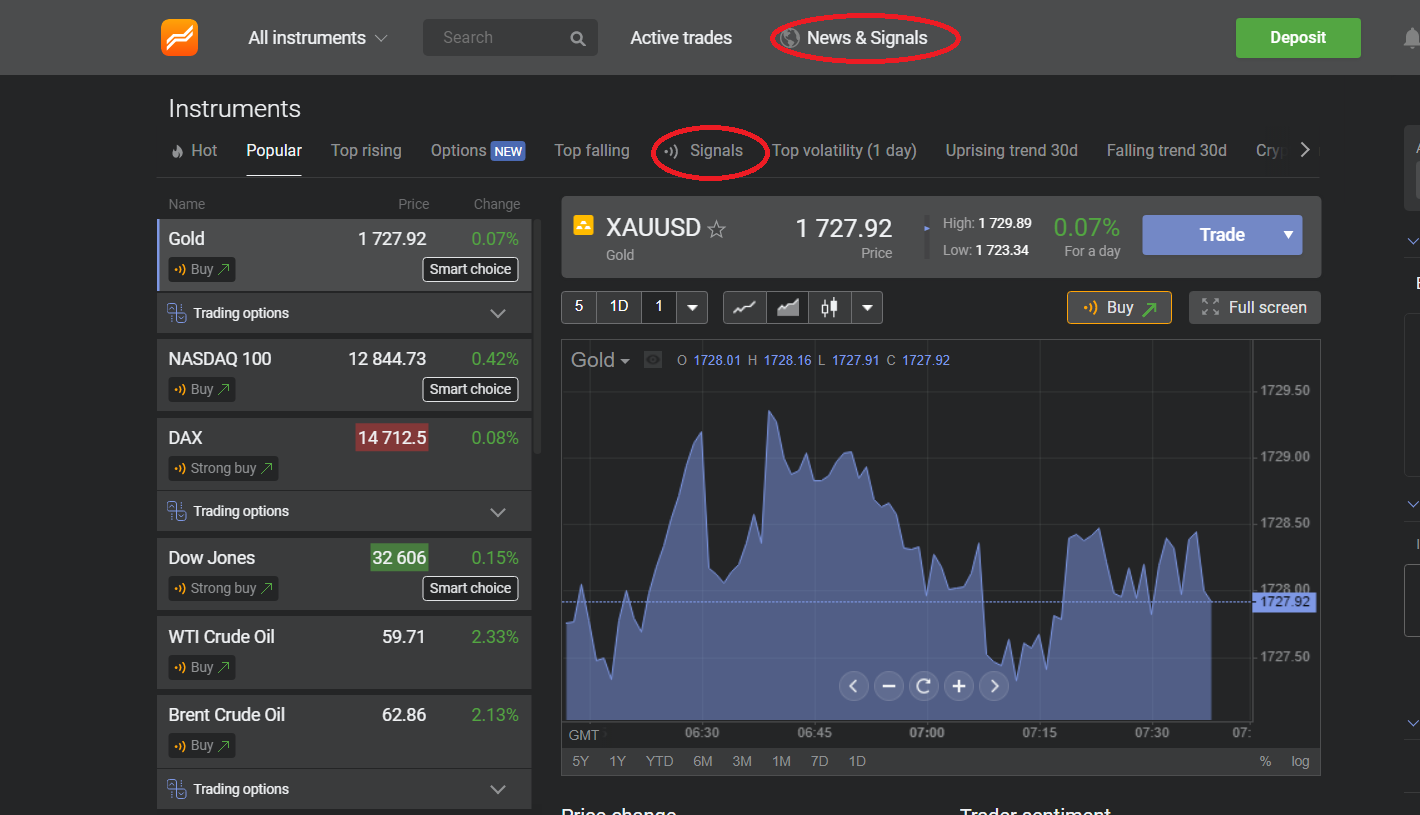The width and height of the screenshot is (1420, 815).
Task: Toggle Gold series visibility eye icon
Action: click(653, 360)
